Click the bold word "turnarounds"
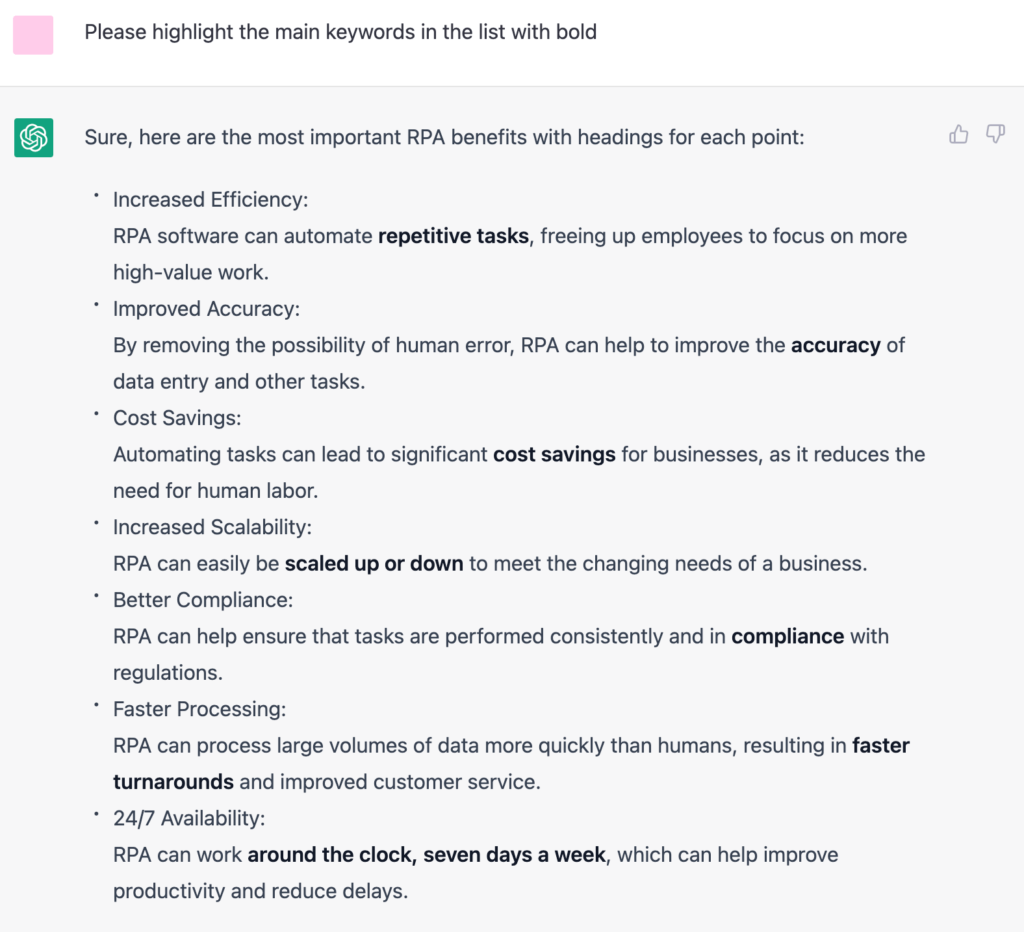The width and height of the screenshot is (1024, 932). (173, 782)
